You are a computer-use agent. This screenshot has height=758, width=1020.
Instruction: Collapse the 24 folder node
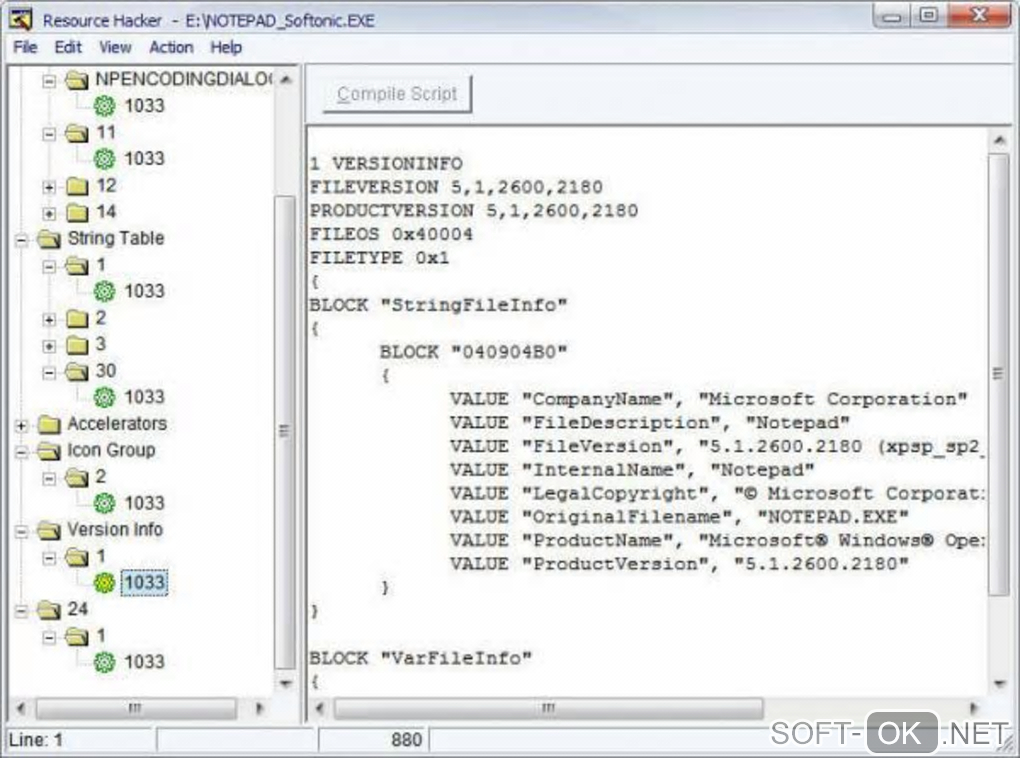[21, 611]
